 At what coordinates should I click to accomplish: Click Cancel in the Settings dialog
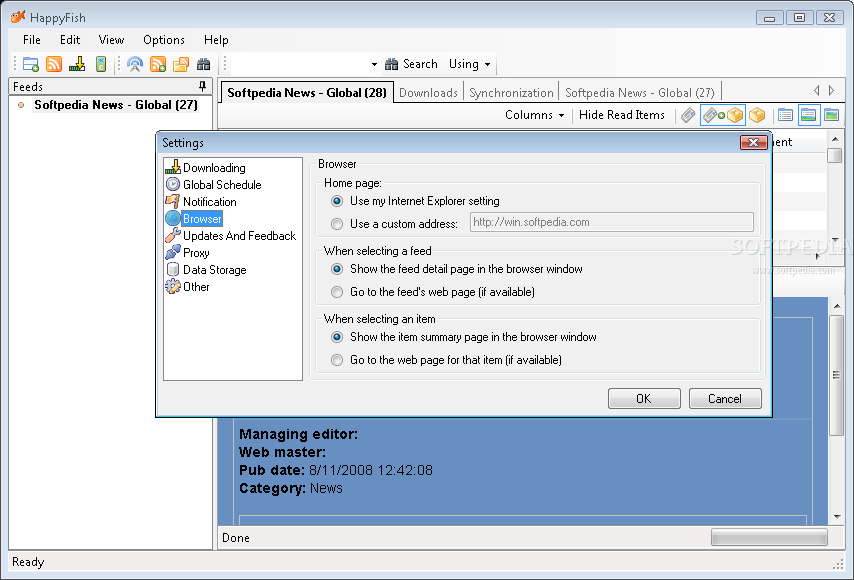(x=725, y=399)
